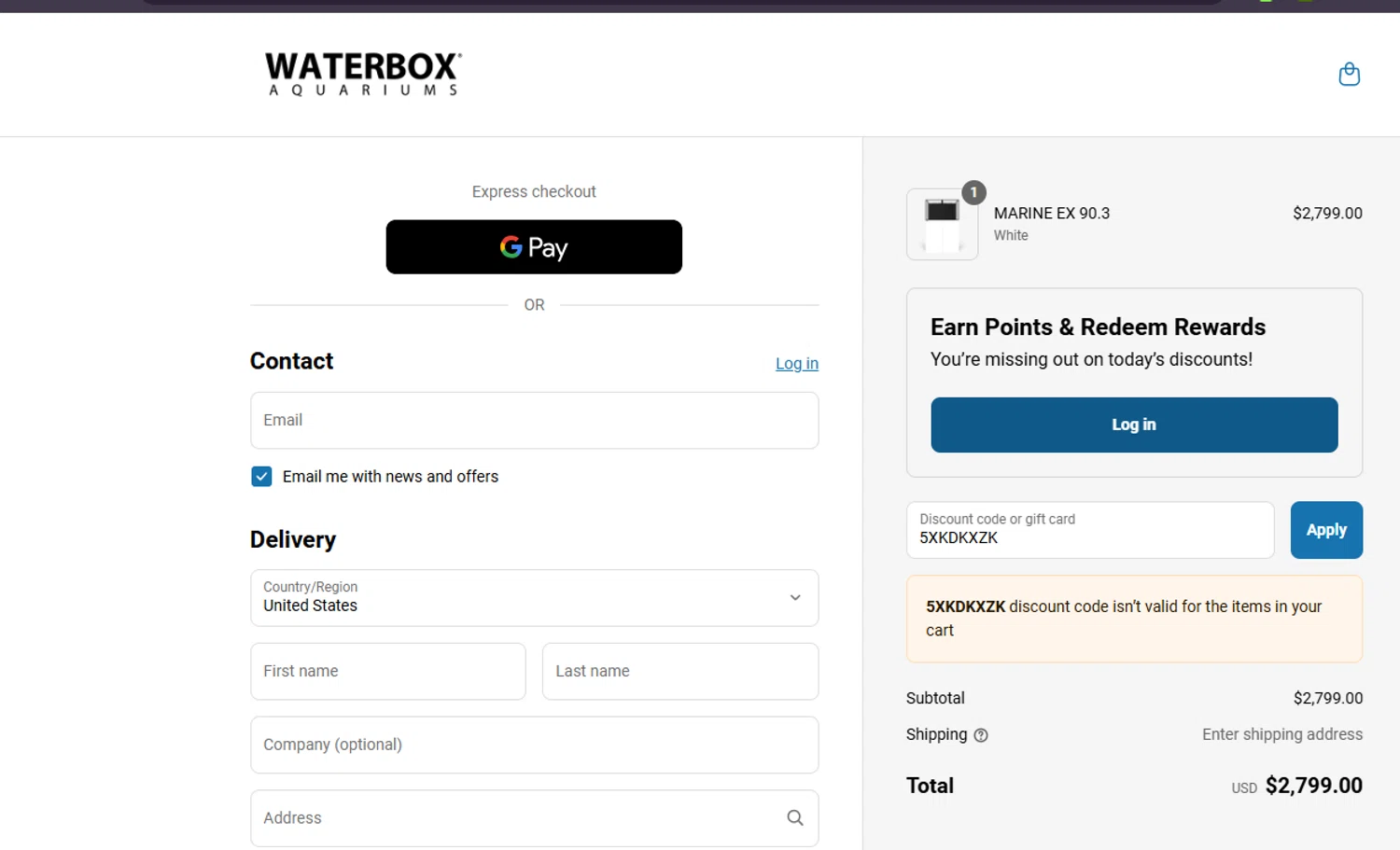Click the invalid discount code error message
The image size is (1400, 850).
(1134, 619)
